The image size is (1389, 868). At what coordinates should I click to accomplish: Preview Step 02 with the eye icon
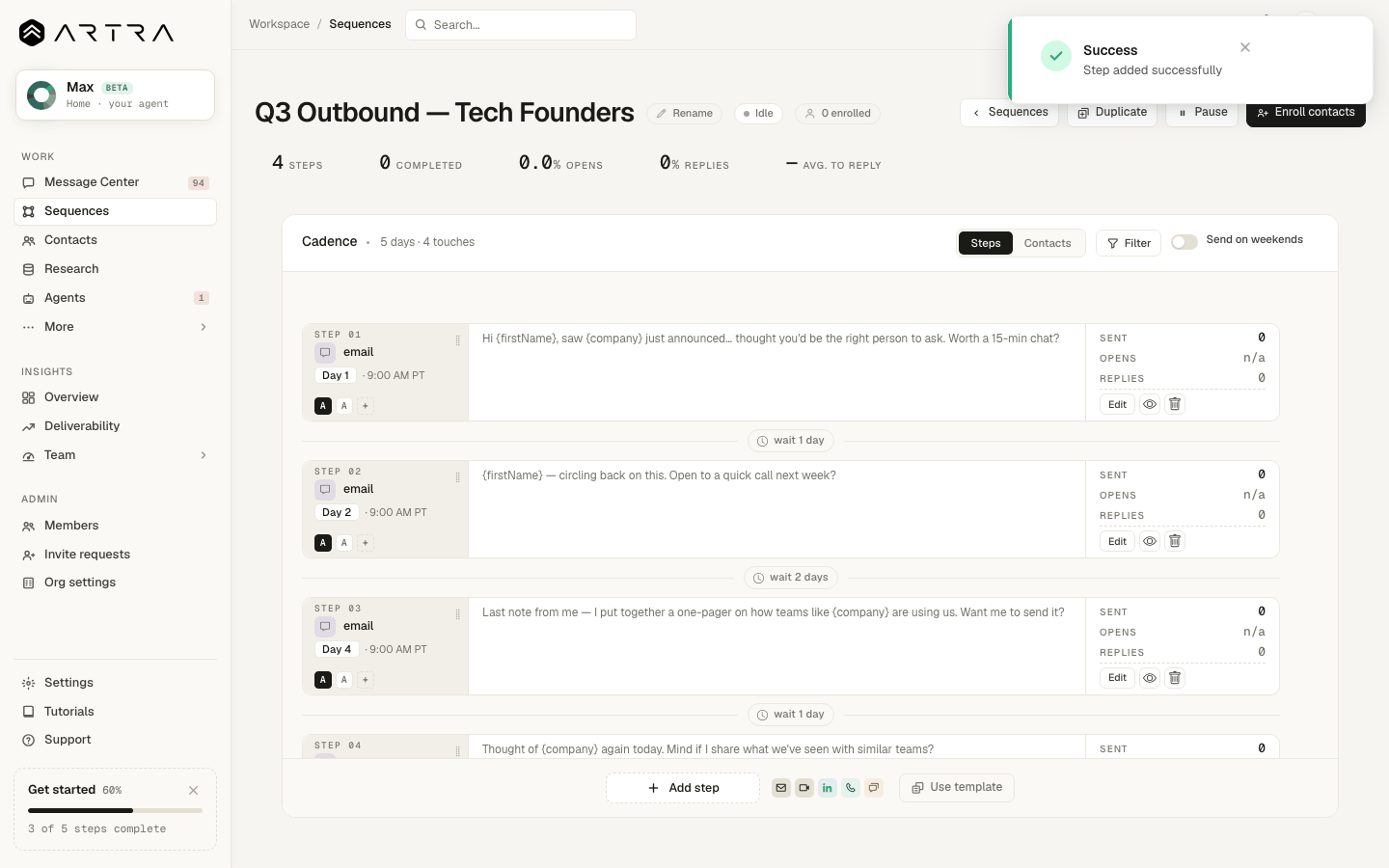tap(1150, 541)
